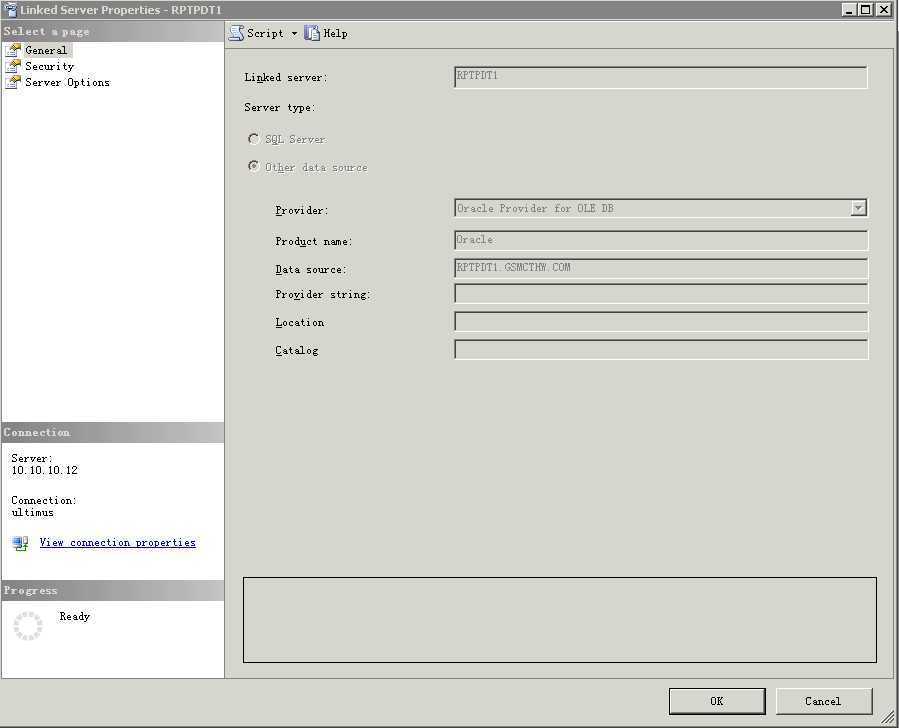The height and width of the screenshot is (728, 899).
Task: Click the 10.10.10.12 server address text
Action: click(45, 471)
